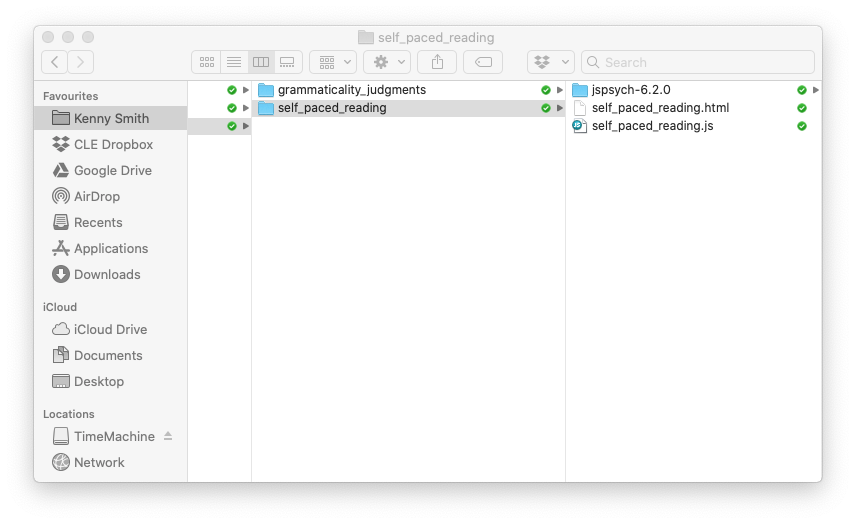
Task: Select the grammaticality_judgments folder
Action: pos(351,90)
